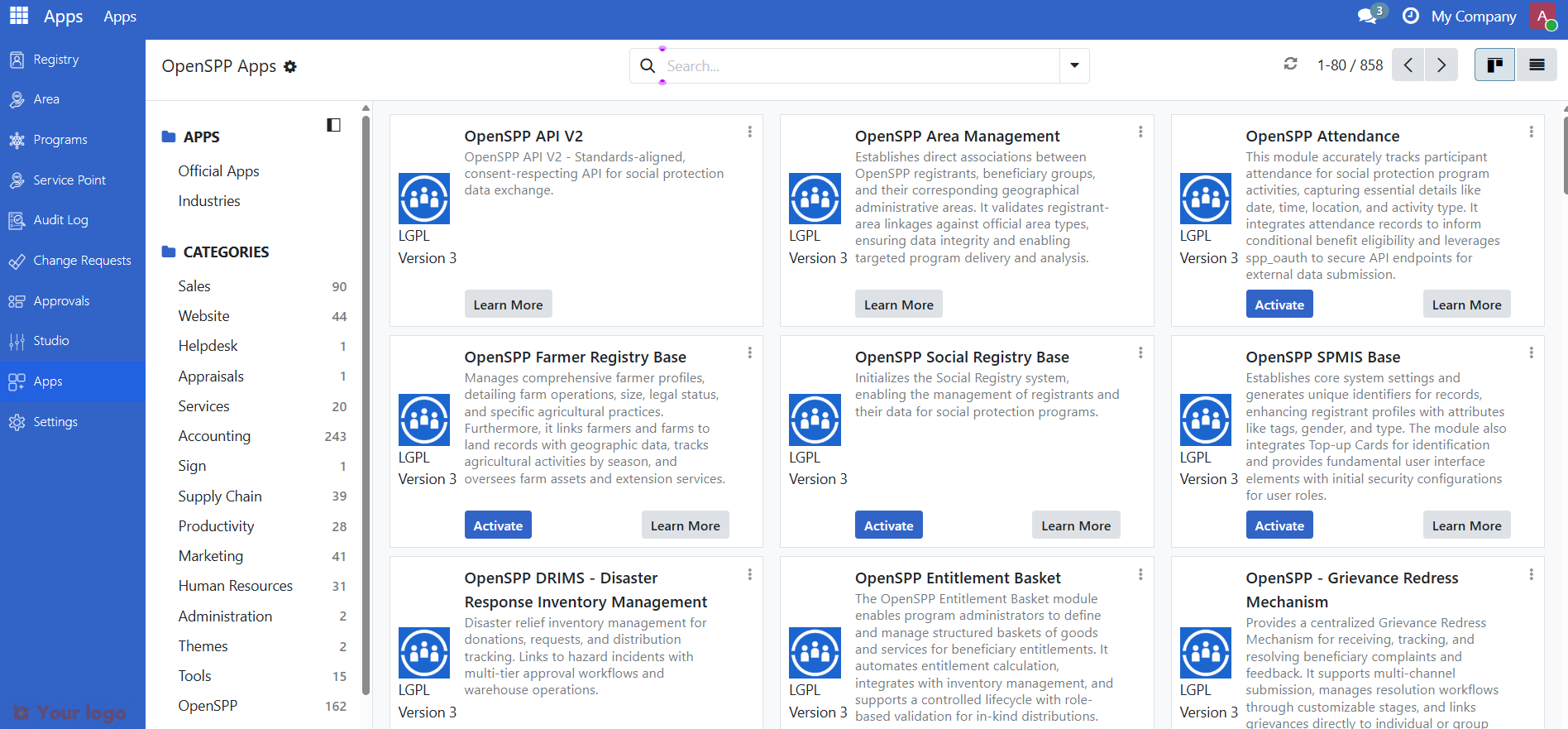Image resolution: width=1568 pixels, height=729 pixels.
Task: Go to next page of apps
Action: point(1441,65)
